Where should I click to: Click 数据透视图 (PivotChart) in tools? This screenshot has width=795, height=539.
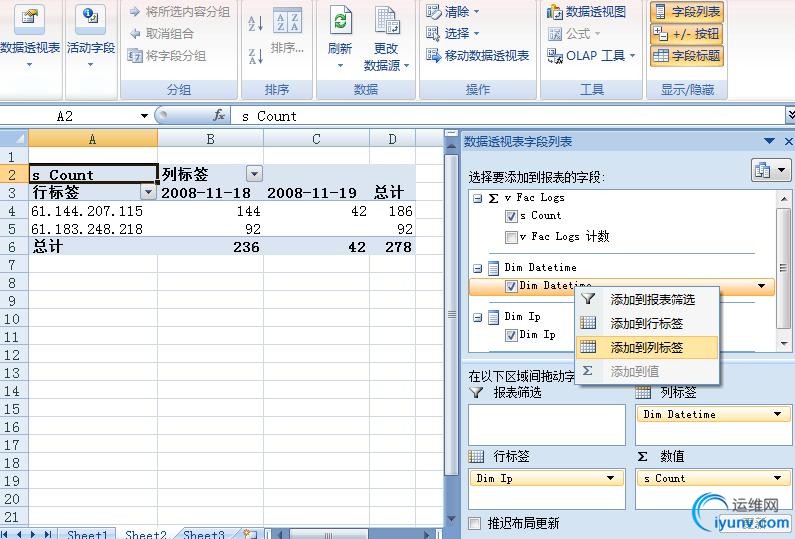click(586, 11)
